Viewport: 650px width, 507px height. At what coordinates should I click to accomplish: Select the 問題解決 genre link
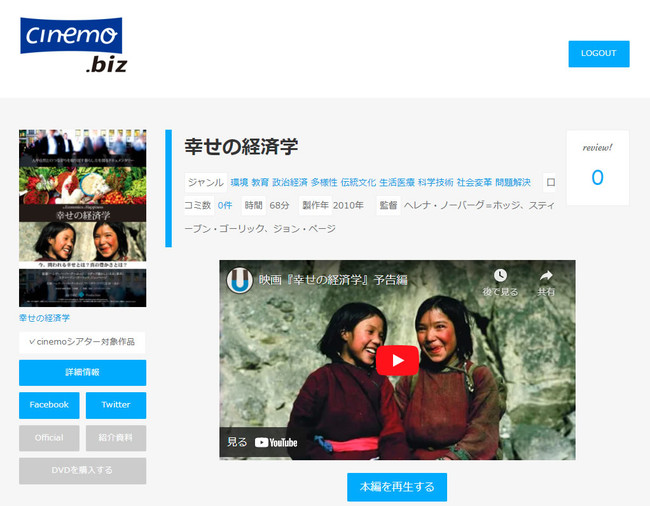coord(513,182)
